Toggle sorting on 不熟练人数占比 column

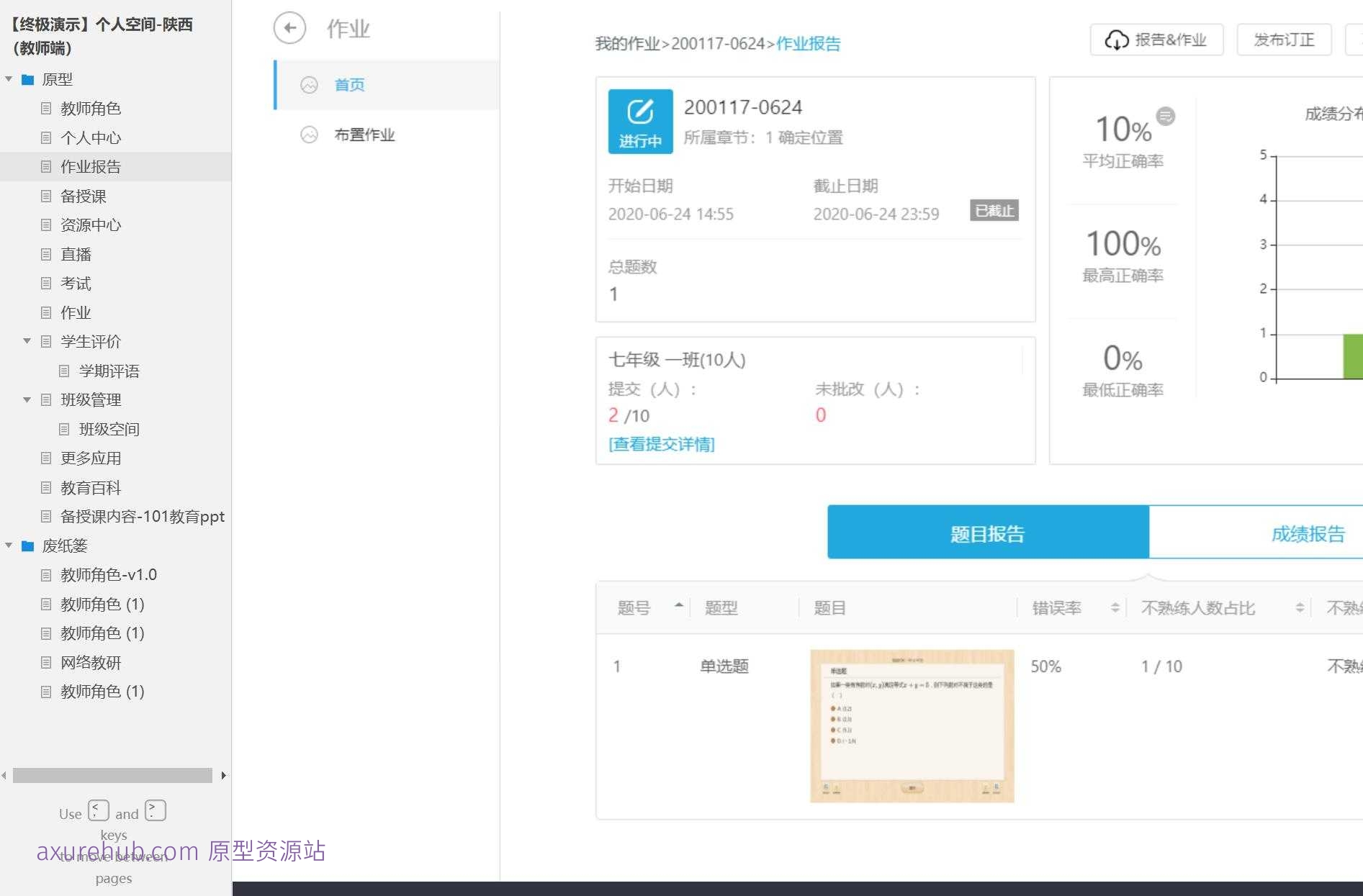pos(1300,607)
